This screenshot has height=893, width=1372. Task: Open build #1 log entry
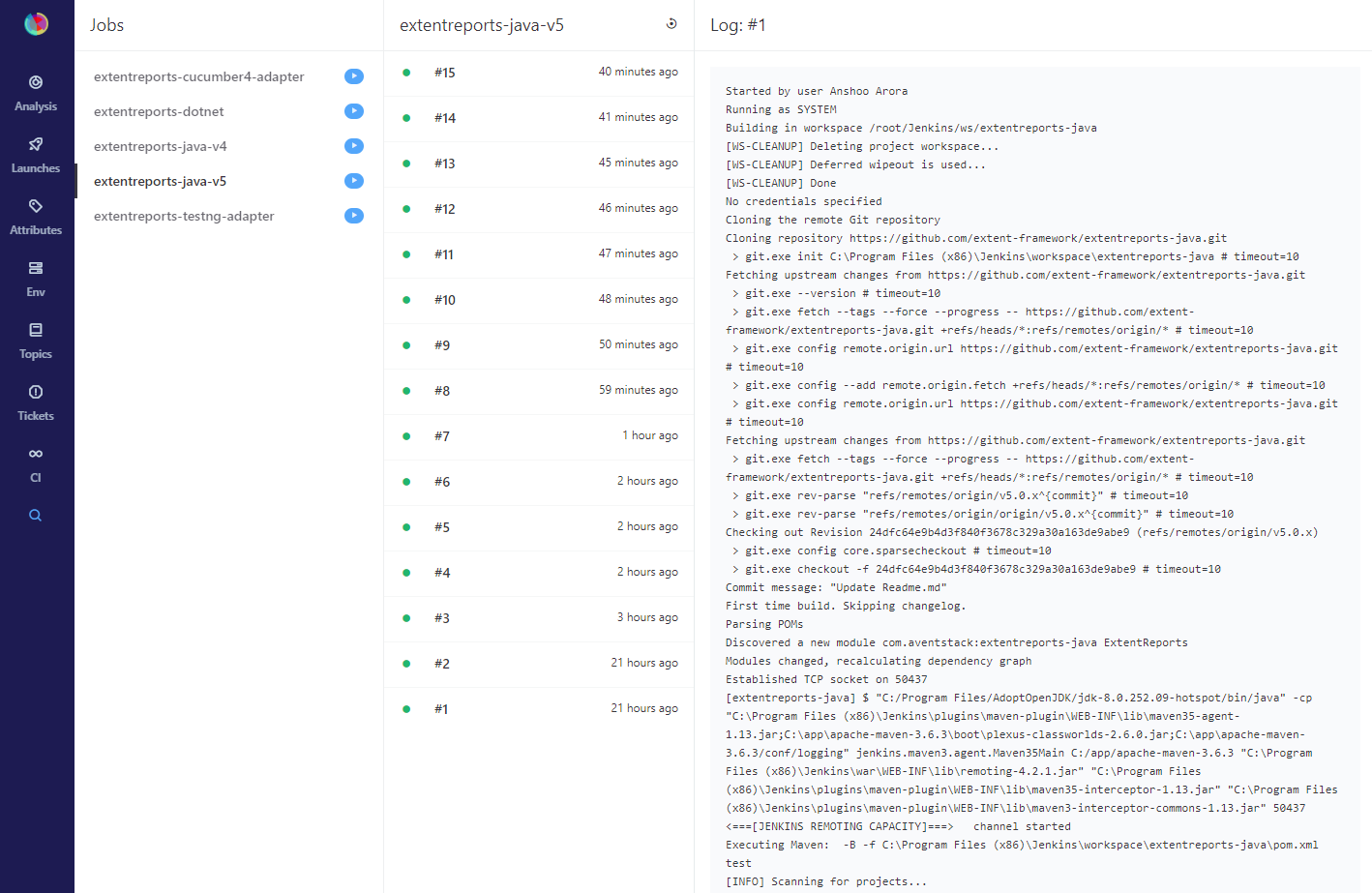441,709
